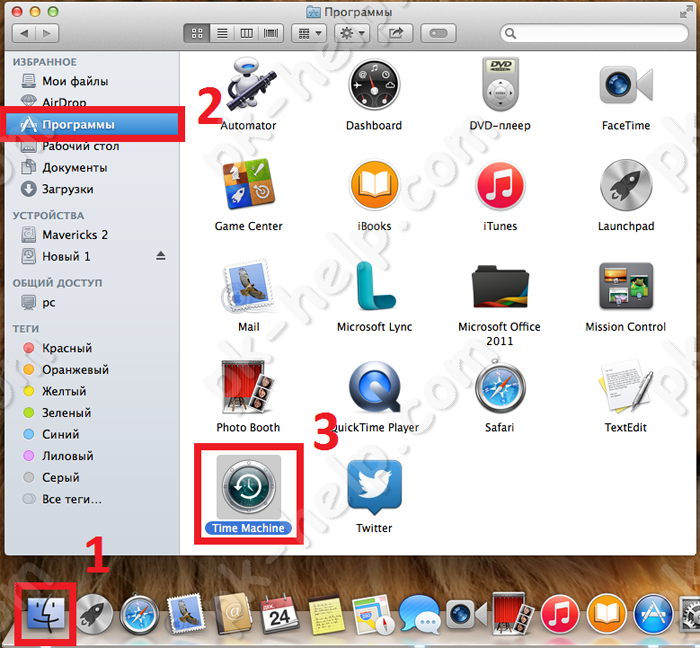
Task: Open FaceTime camera in the Dock
Action: coord(466,614)
